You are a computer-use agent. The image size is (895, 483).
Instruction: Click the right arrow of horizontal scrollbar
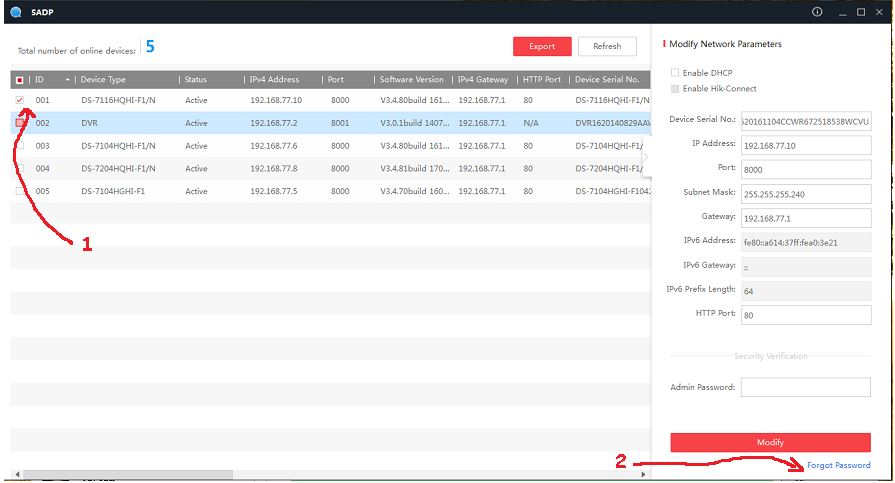point(643,474)
